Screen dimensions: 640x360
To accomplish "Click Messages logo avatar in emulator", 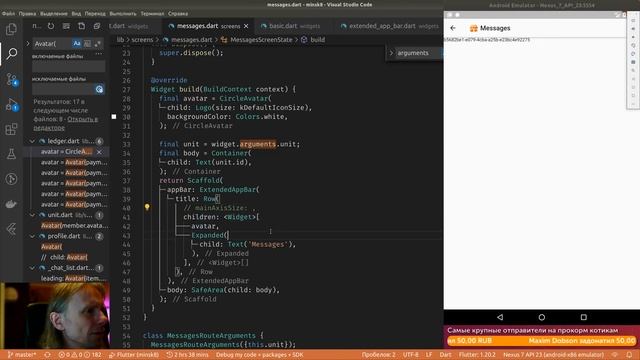I will tap(473, 28).
